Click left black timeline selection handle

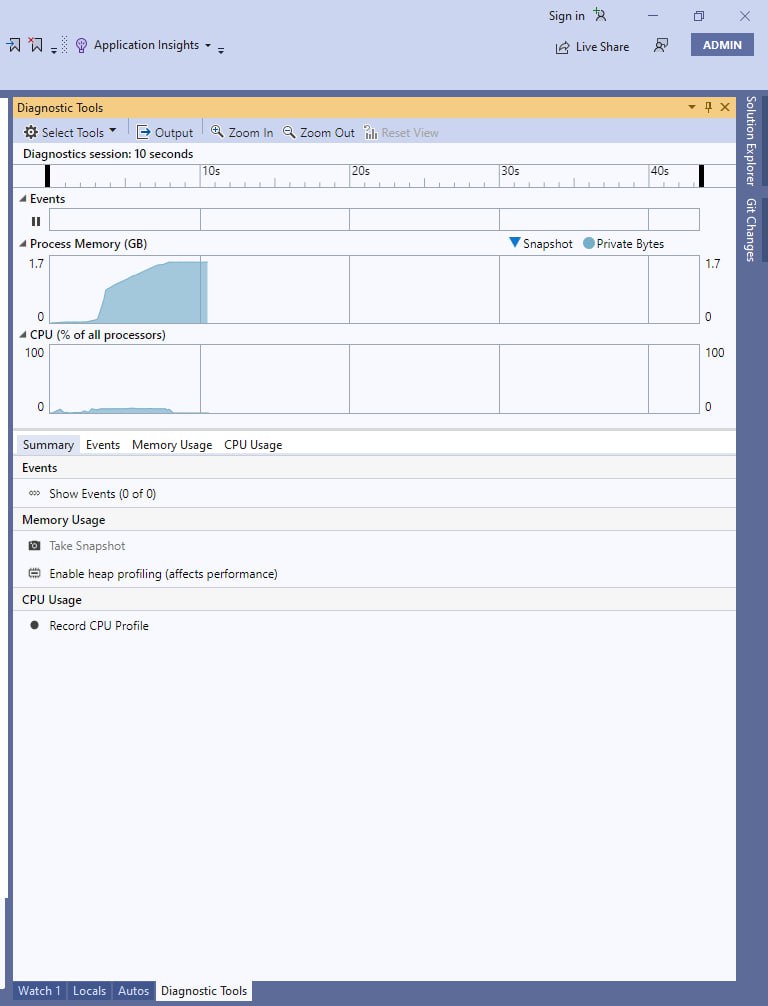pos(47,176)
